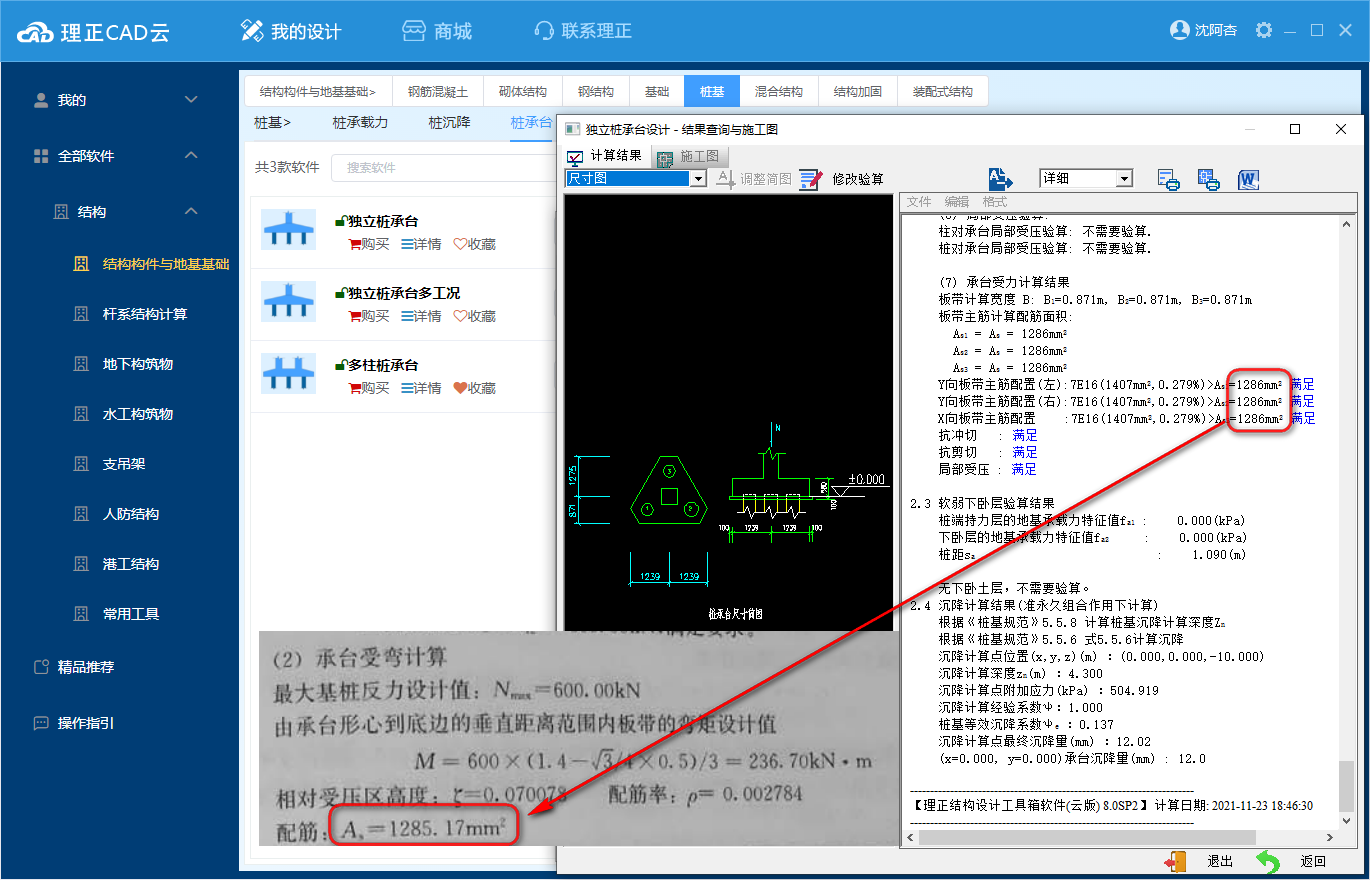Click vertical scrollbar of result text
Image resolution: width=1370 pixels, height=880 pixels.
[x=1347, y=522]
